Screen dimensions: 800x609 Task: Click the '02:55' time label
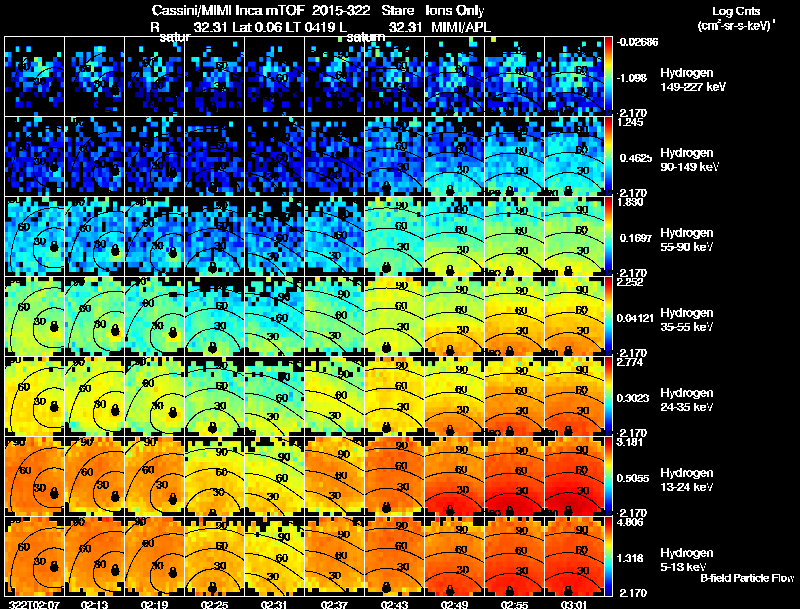click(x=515, y=604)
